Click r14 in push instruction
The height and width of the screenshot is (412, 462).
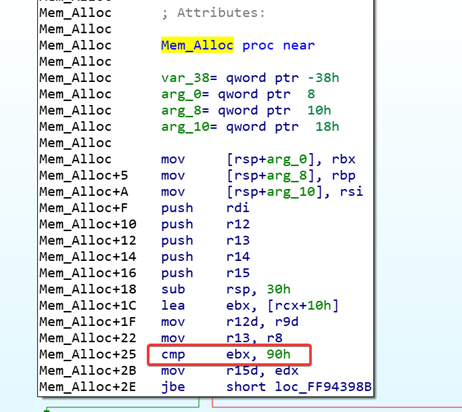(x=238, y=257)
